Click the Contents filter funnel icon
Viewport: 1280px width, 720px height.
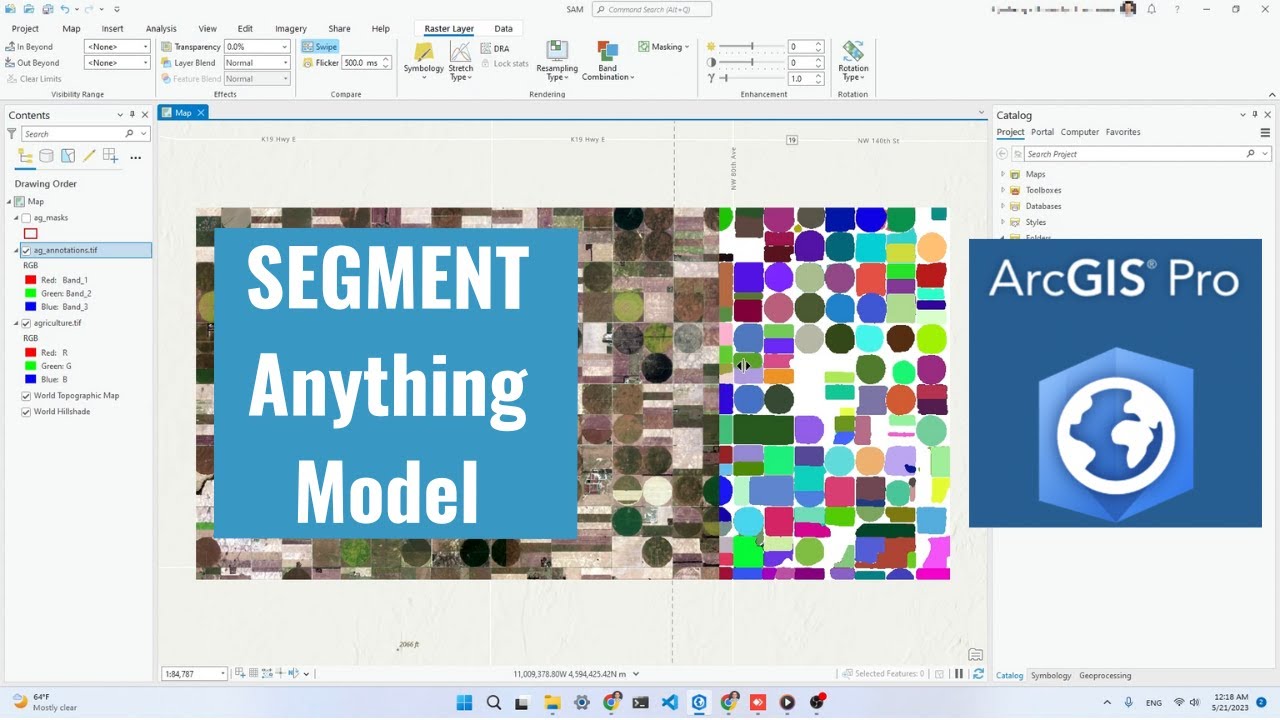(12, 133)
